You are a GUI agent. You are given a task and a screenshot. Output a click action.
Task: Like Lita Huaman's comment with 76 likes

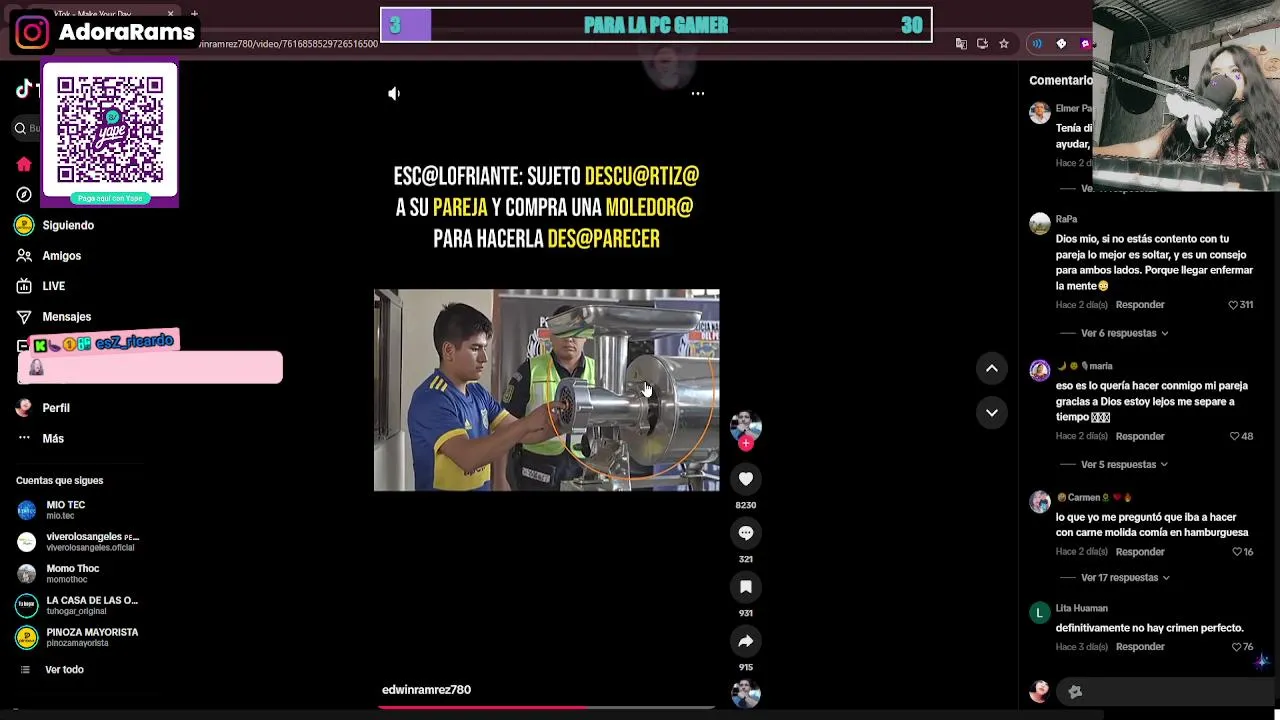click(x=1235, y=646)
